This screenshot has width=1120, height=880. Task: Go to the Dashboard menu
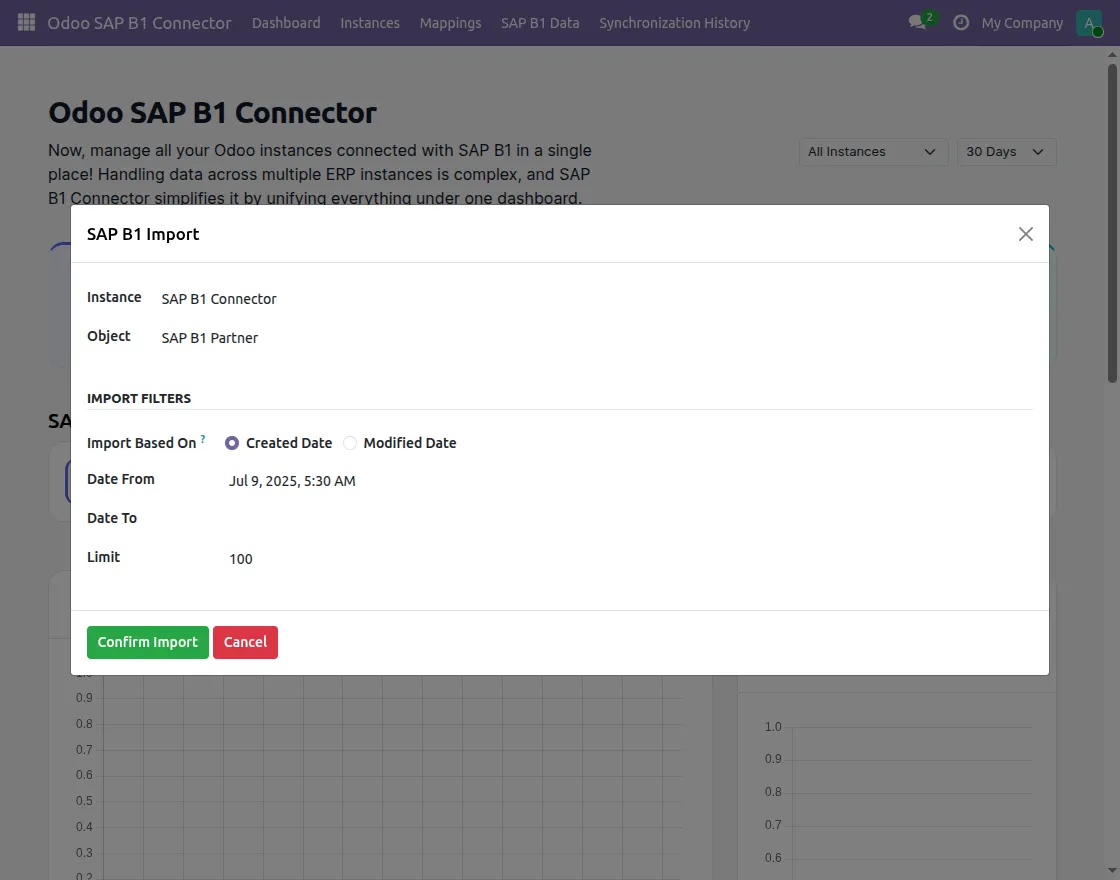(x=286, y=23)
